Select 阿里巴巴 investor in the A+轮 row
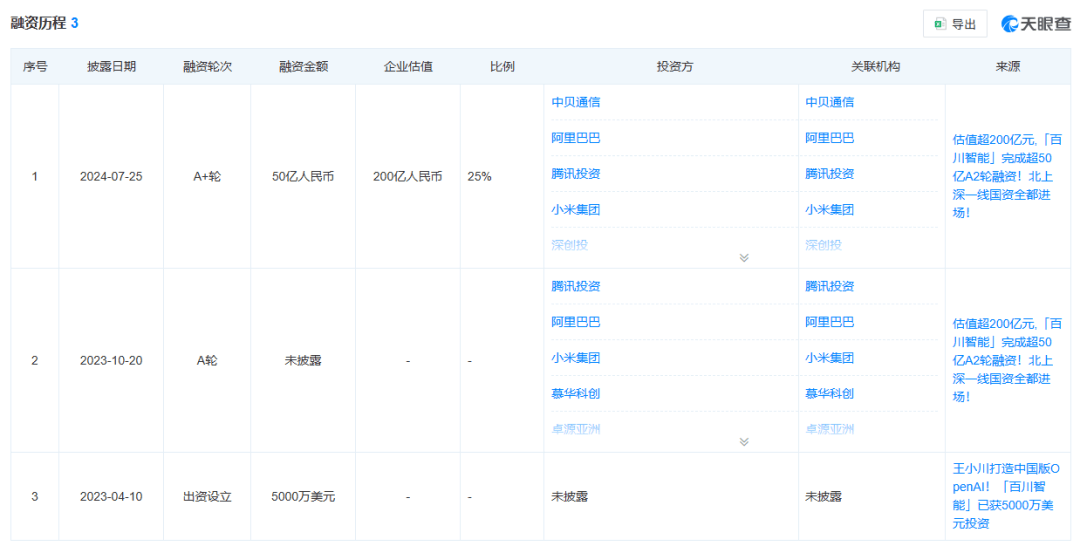 576,138
